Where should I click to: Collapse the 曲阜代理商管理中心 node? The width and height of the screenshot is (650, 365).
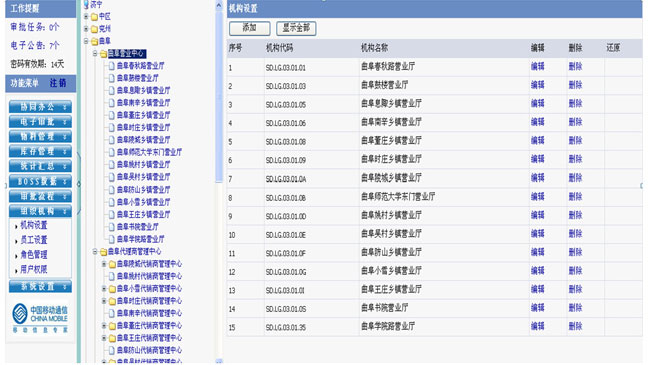pyautogui.click(x=95, y=251)
